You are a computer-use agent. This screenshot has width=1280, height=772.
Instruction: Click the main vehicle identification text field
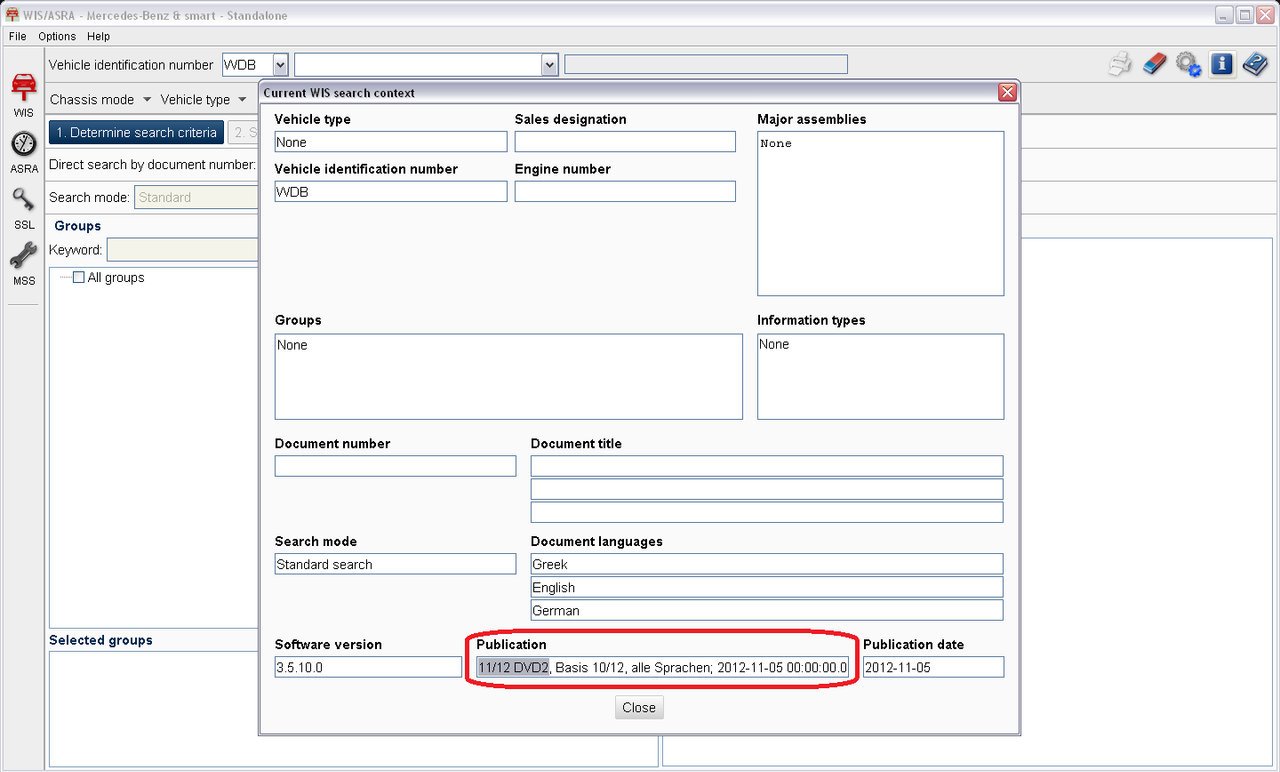(418, 65)
